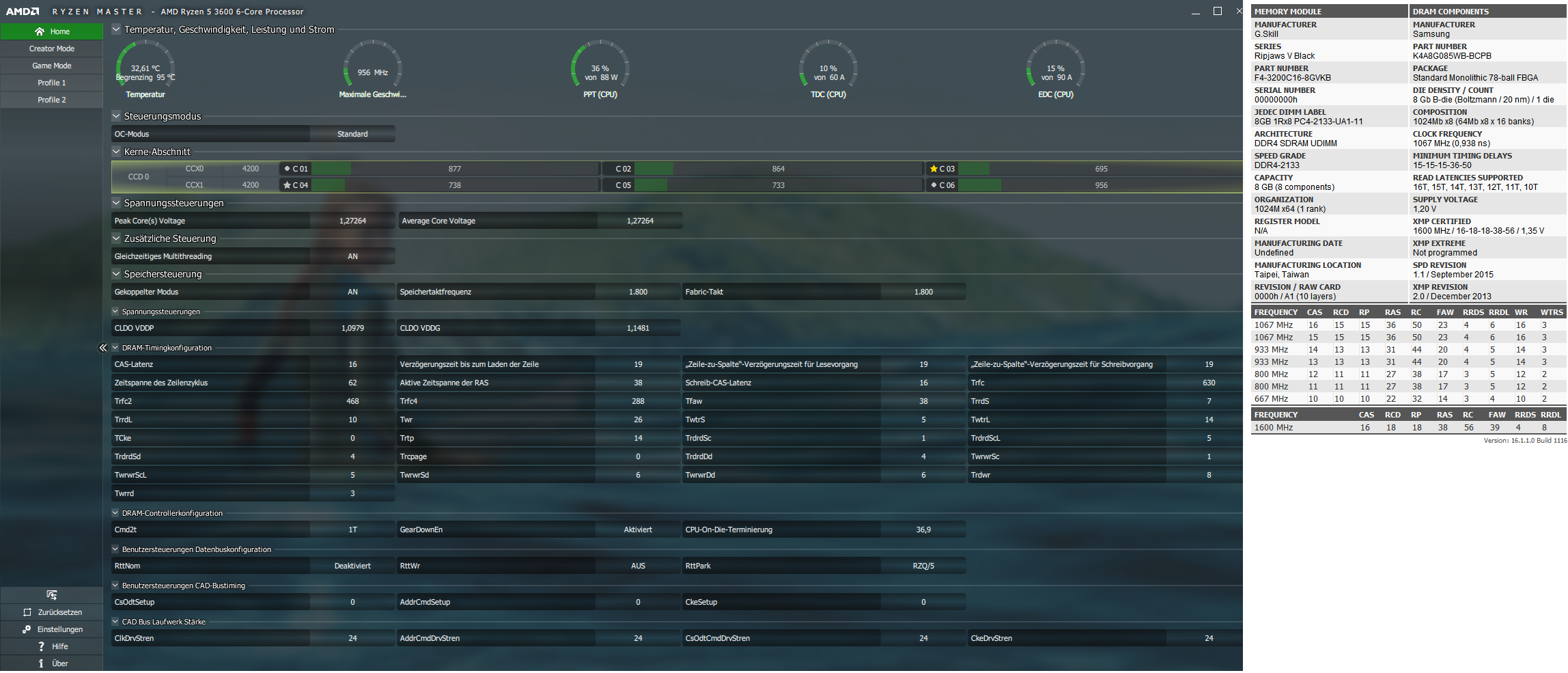
Task: Click the Trfc value 630
Action: coord(1209,383)
